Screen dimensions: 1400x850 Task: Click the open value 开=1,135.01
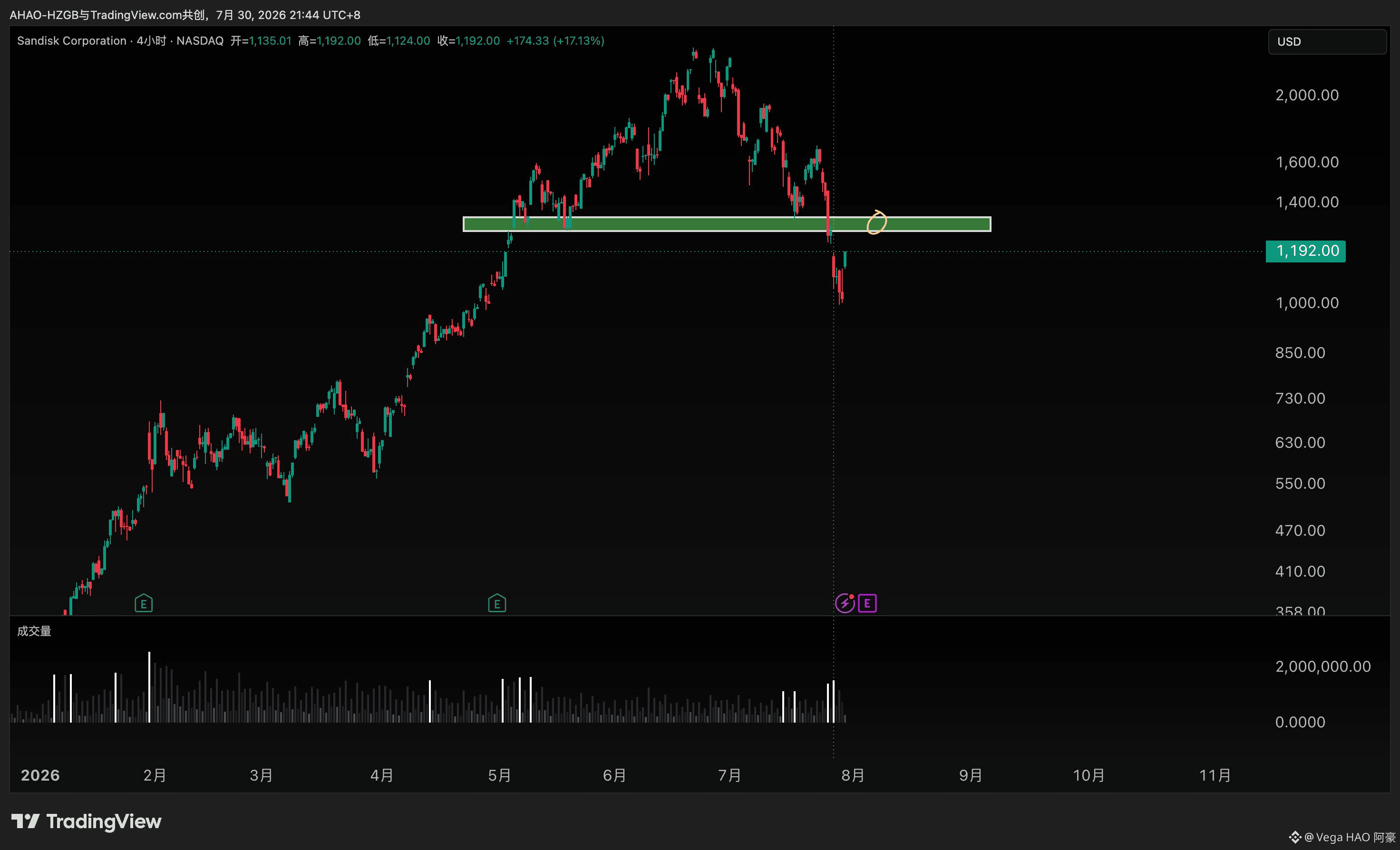(x=261, y=41)
